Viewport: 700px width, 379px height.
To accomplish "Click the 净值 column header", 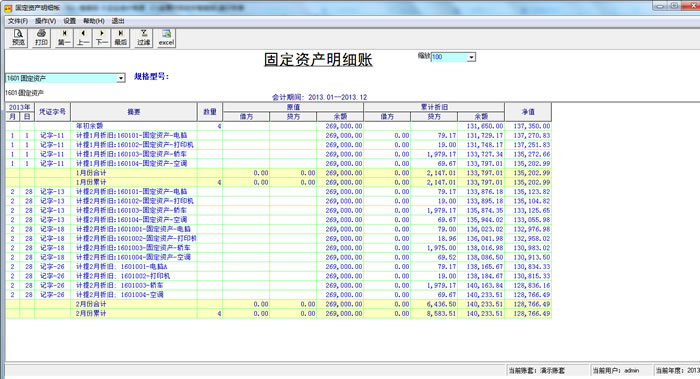I will coord(528,112).
